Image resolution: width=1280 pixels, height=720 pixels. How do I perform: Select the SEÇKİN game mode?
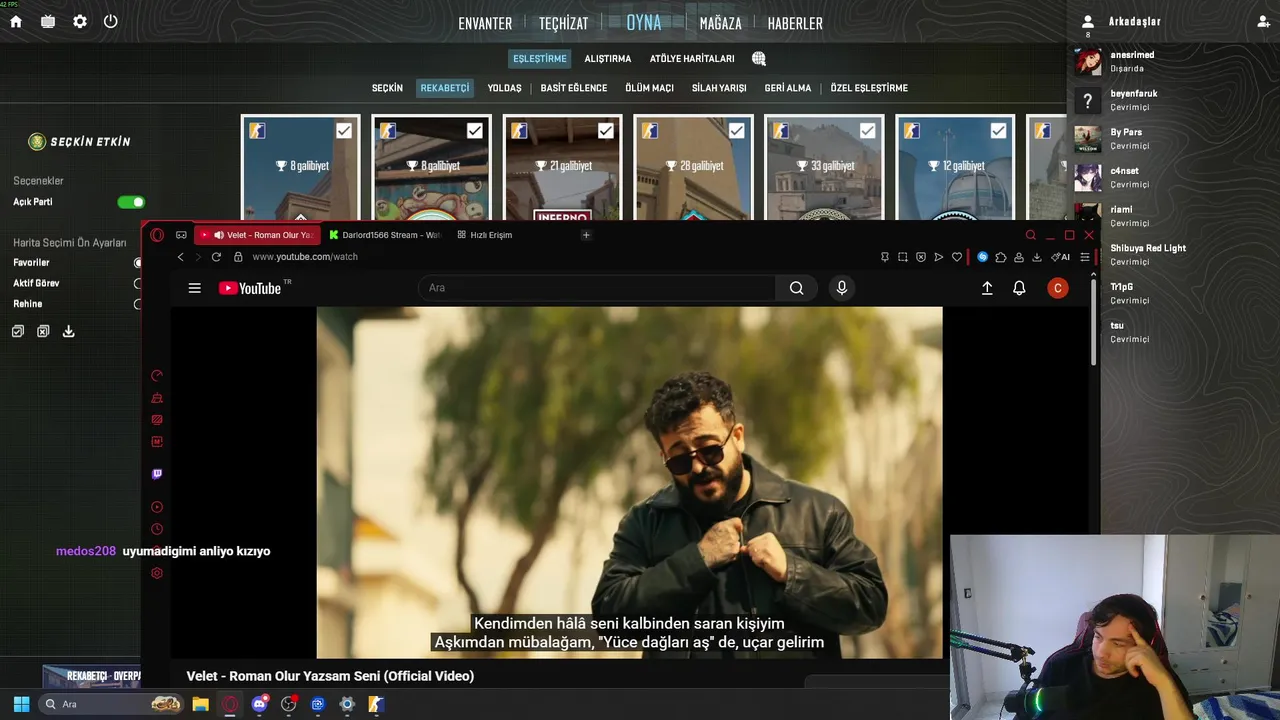click(x=387, y=88)
